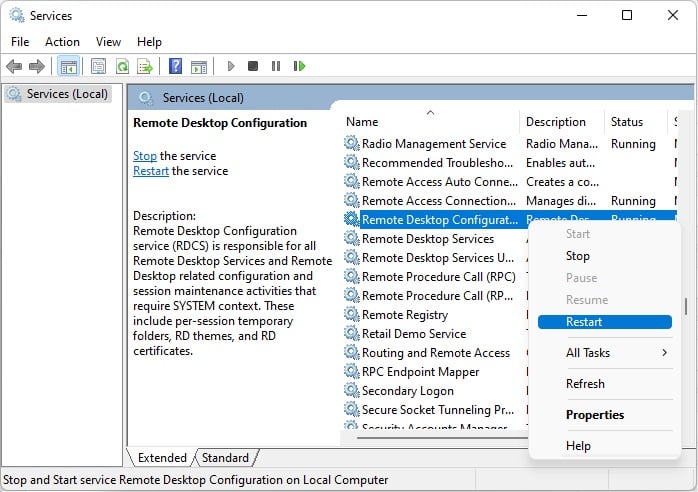Choose Help in the context menu

[604, 446]
